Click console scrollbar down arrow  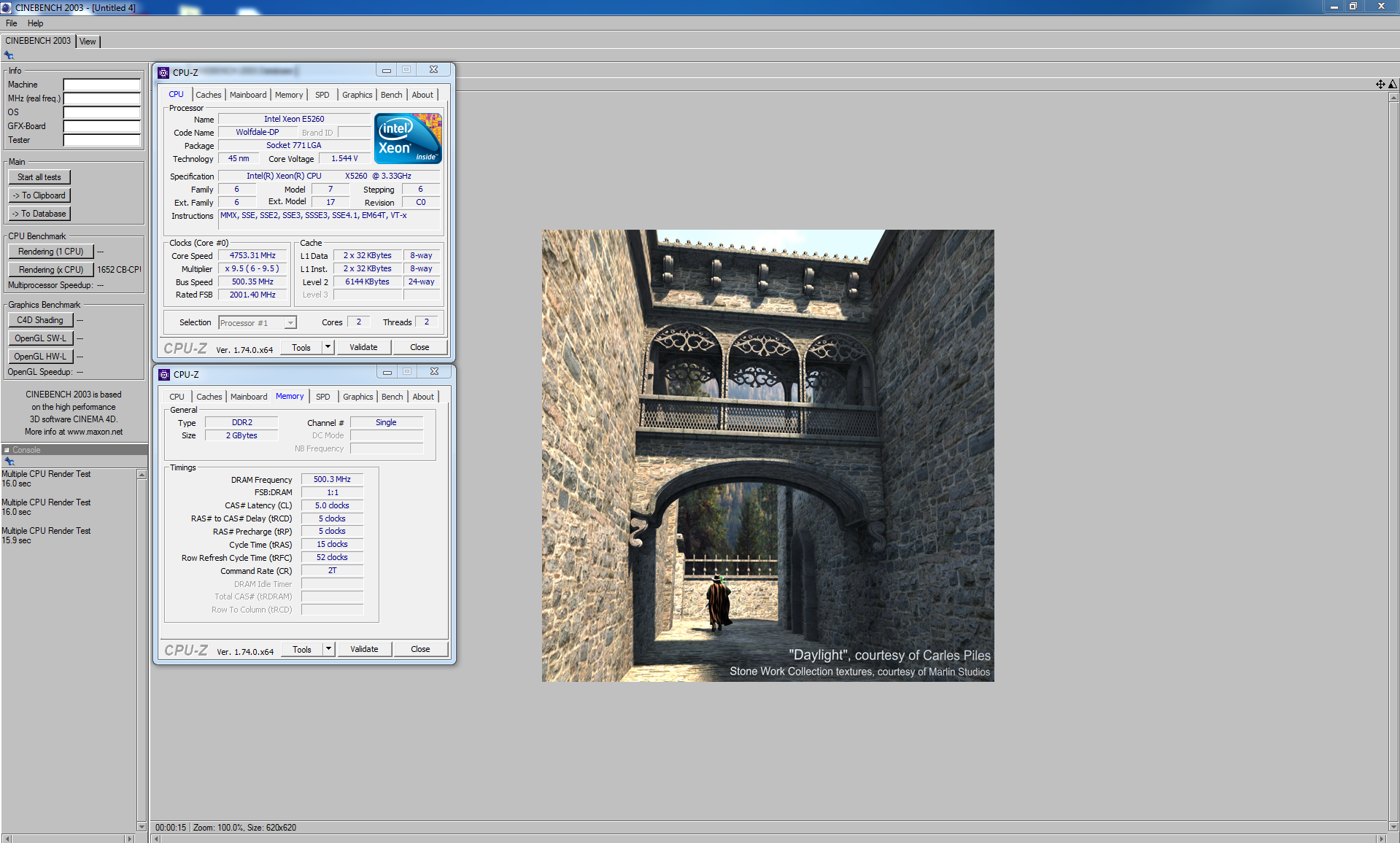click(x=142, y=826)
